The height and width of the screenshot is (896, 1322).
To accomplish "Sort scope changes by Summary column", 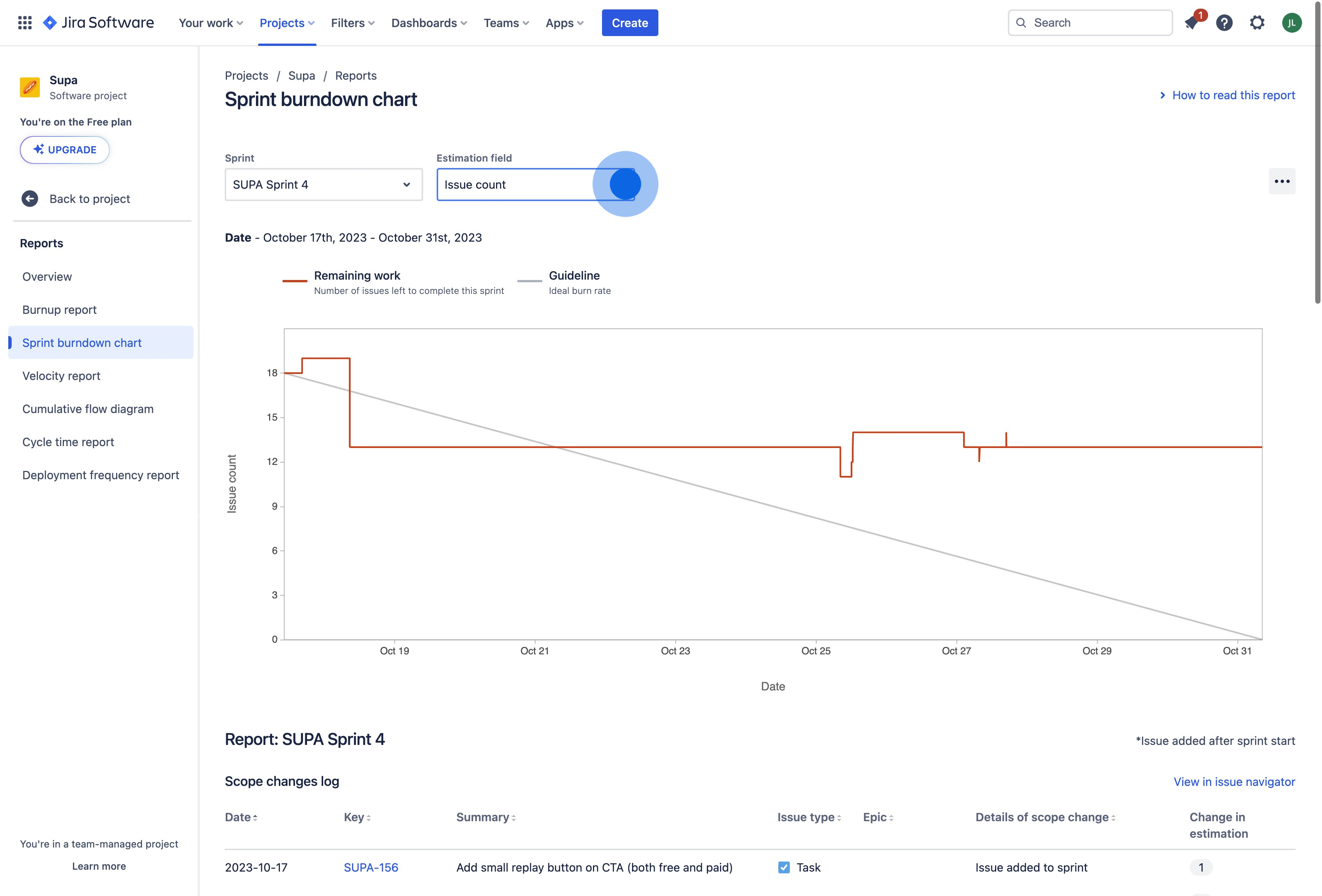I will [x=486, y=817].
